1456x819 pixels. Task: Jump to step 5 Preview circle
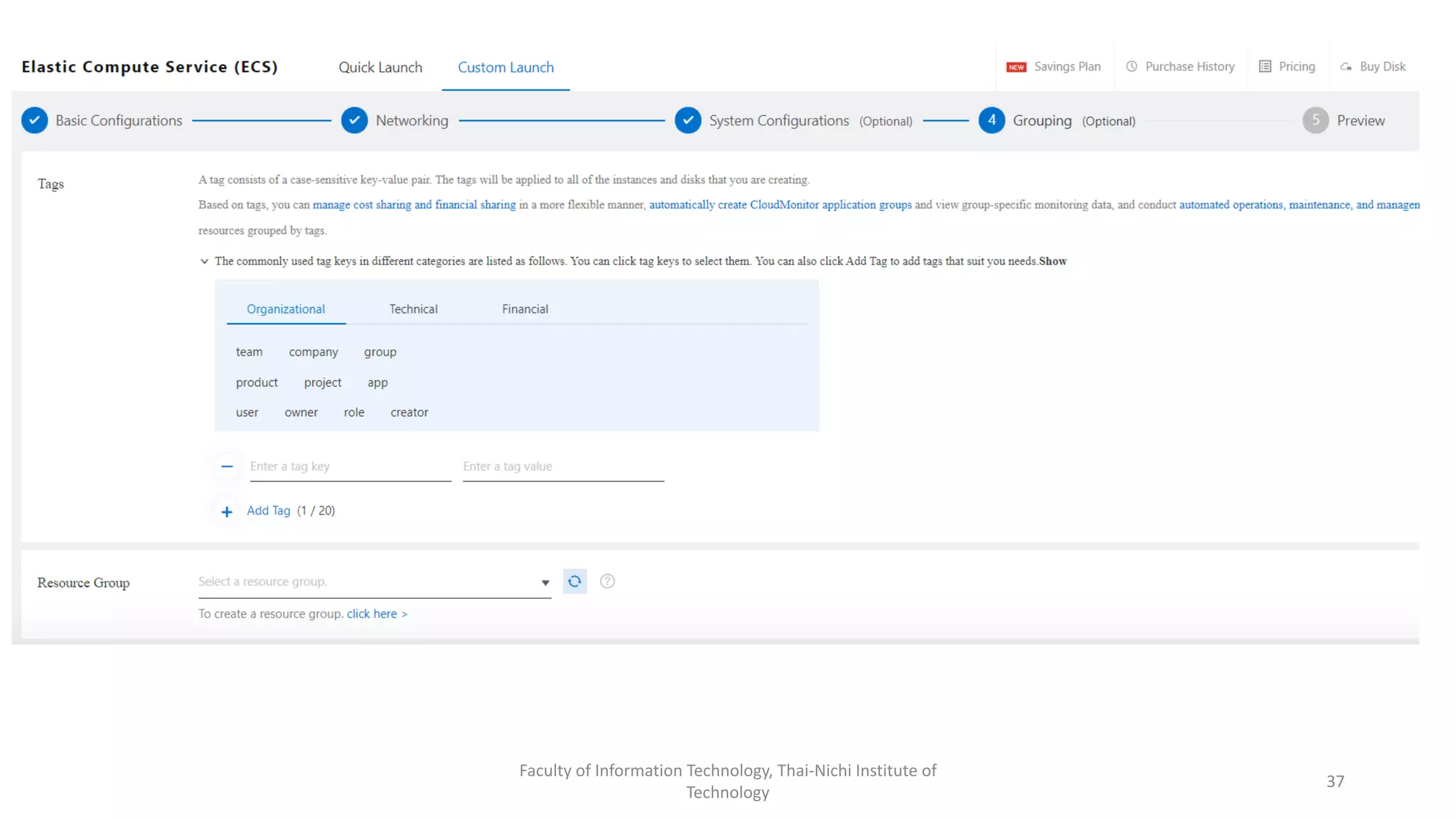[x=1315, y=120]
